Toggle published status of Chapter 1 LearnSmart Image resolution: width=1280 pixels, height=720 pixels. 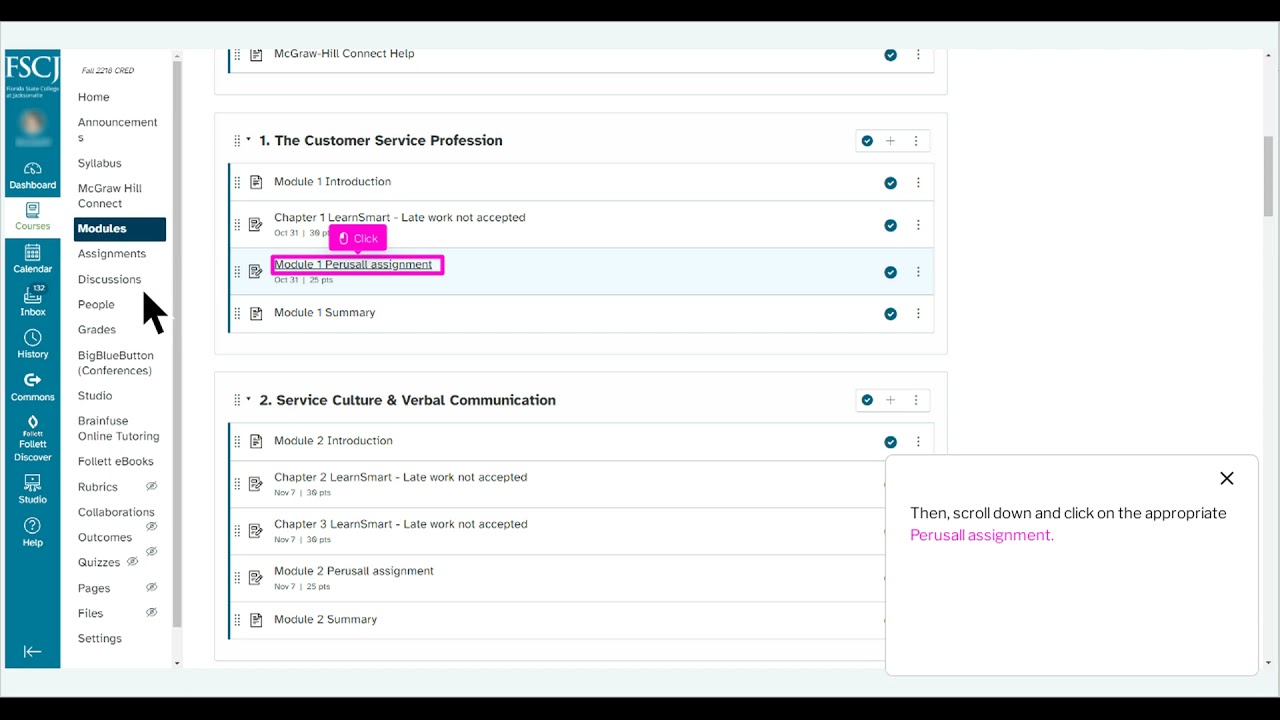coord(890,225)
